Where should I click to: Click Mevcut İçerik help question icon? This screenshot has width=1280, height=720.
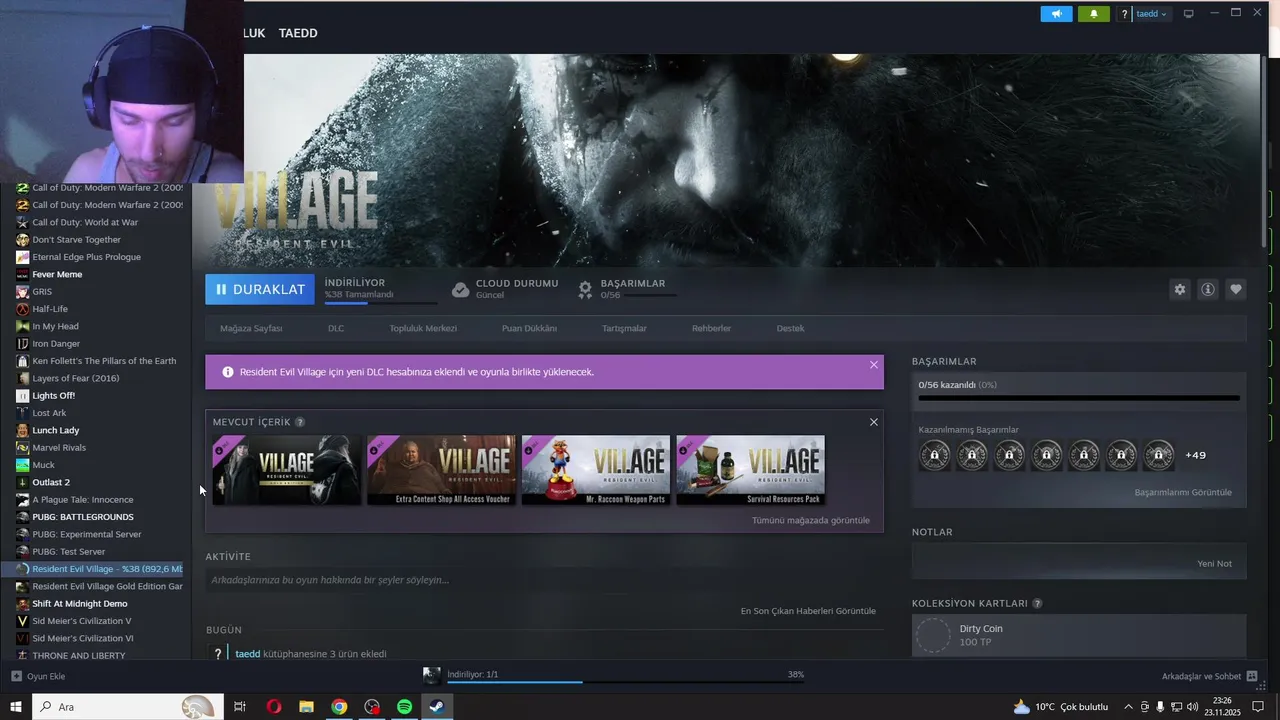pos(300,422)
